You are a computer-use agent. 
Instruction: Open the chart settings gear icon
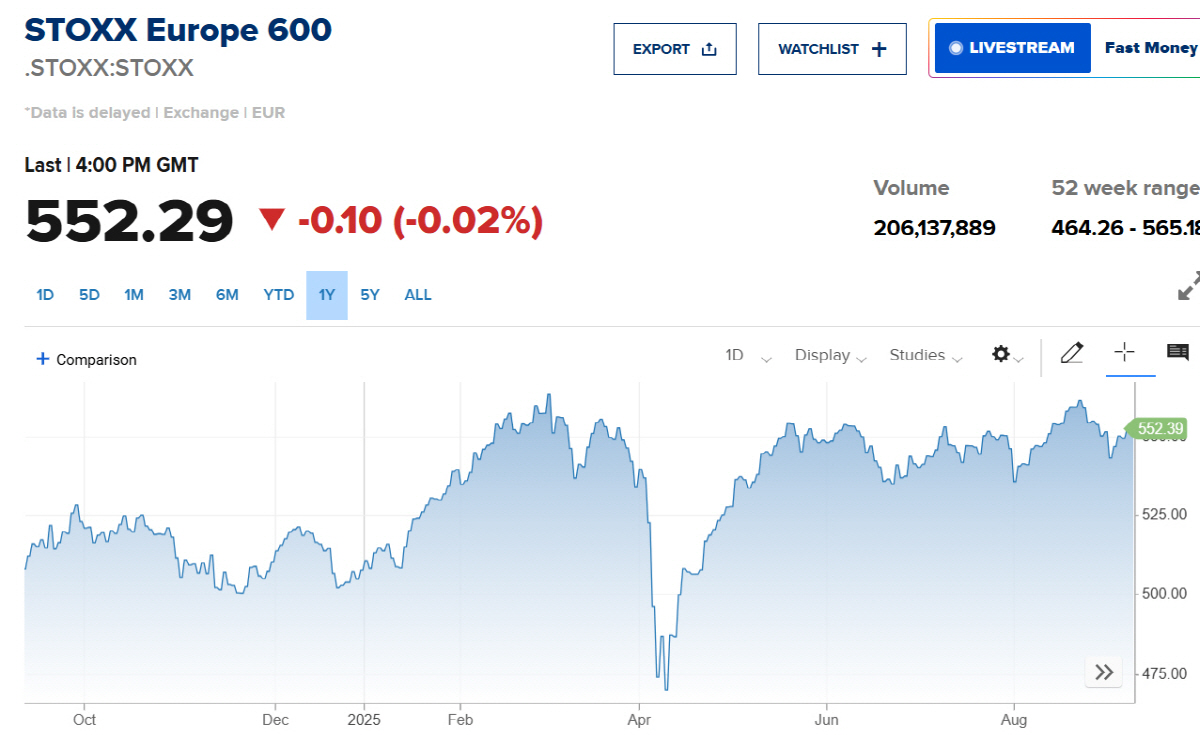pyautogui.click(x=1002, y=355)
